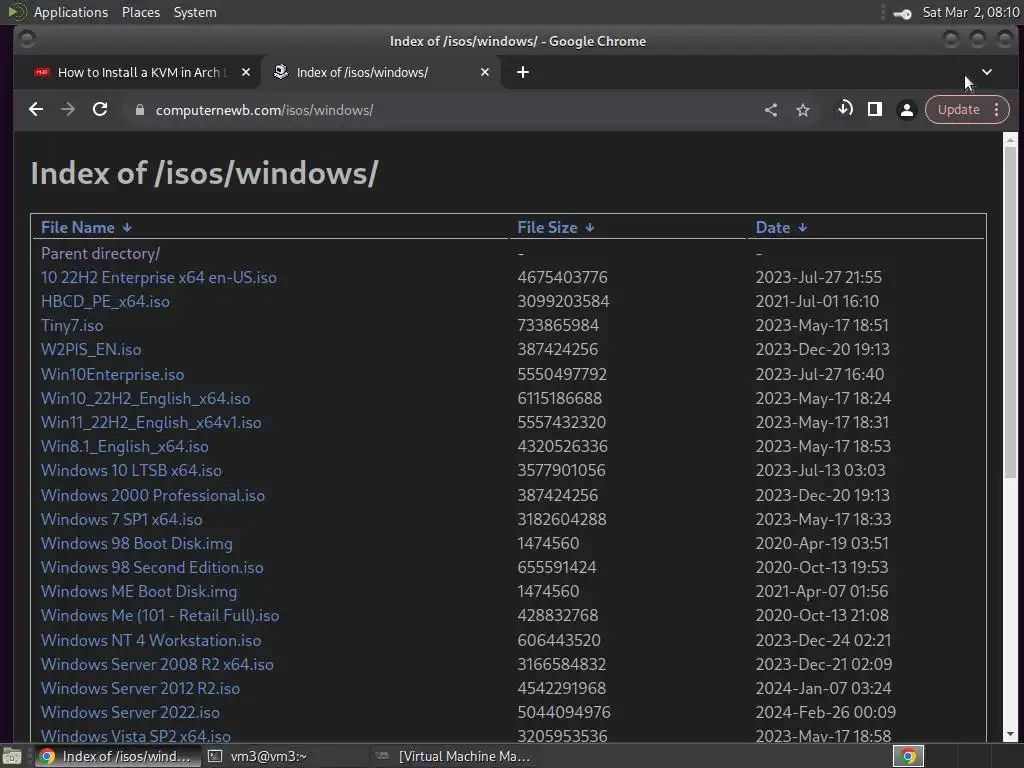The image size is (1024, 768).
Task: Download HBCD_PE_x64.iso
Action: click(105, 302)
